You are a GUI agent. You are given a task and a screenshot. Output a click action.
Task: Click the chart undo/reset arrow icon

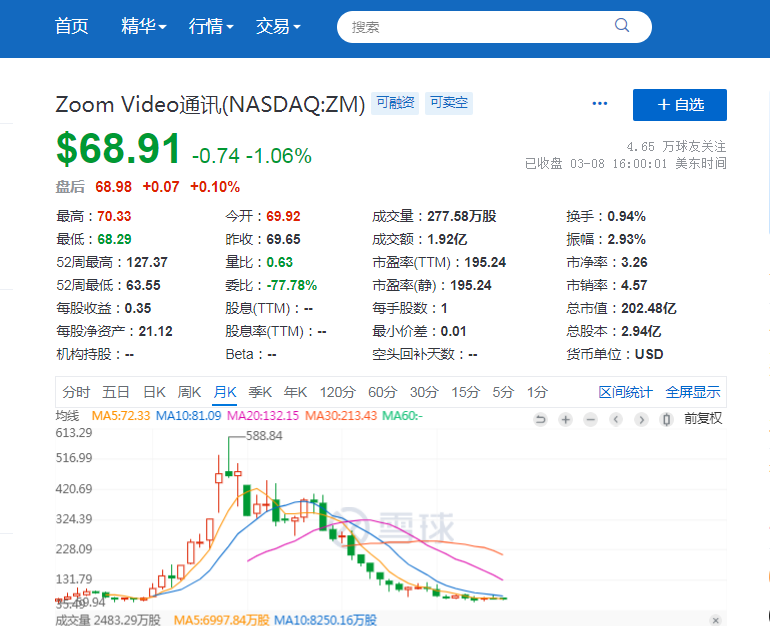pyautogui.click(x=540, y=419)
